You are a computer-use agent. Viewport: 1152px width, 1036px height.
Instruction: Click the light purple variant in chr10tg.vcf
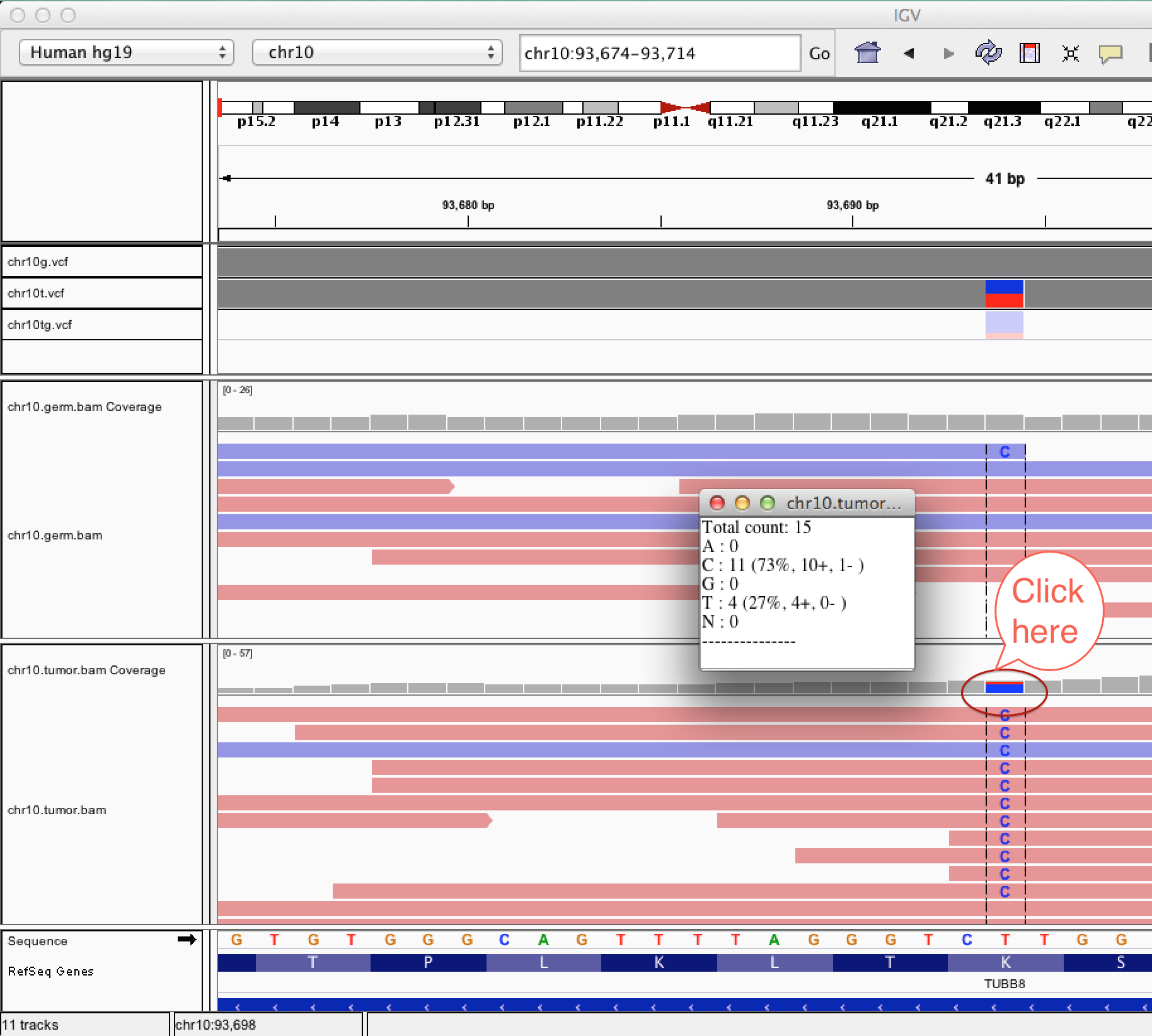tap(1005, 325)
